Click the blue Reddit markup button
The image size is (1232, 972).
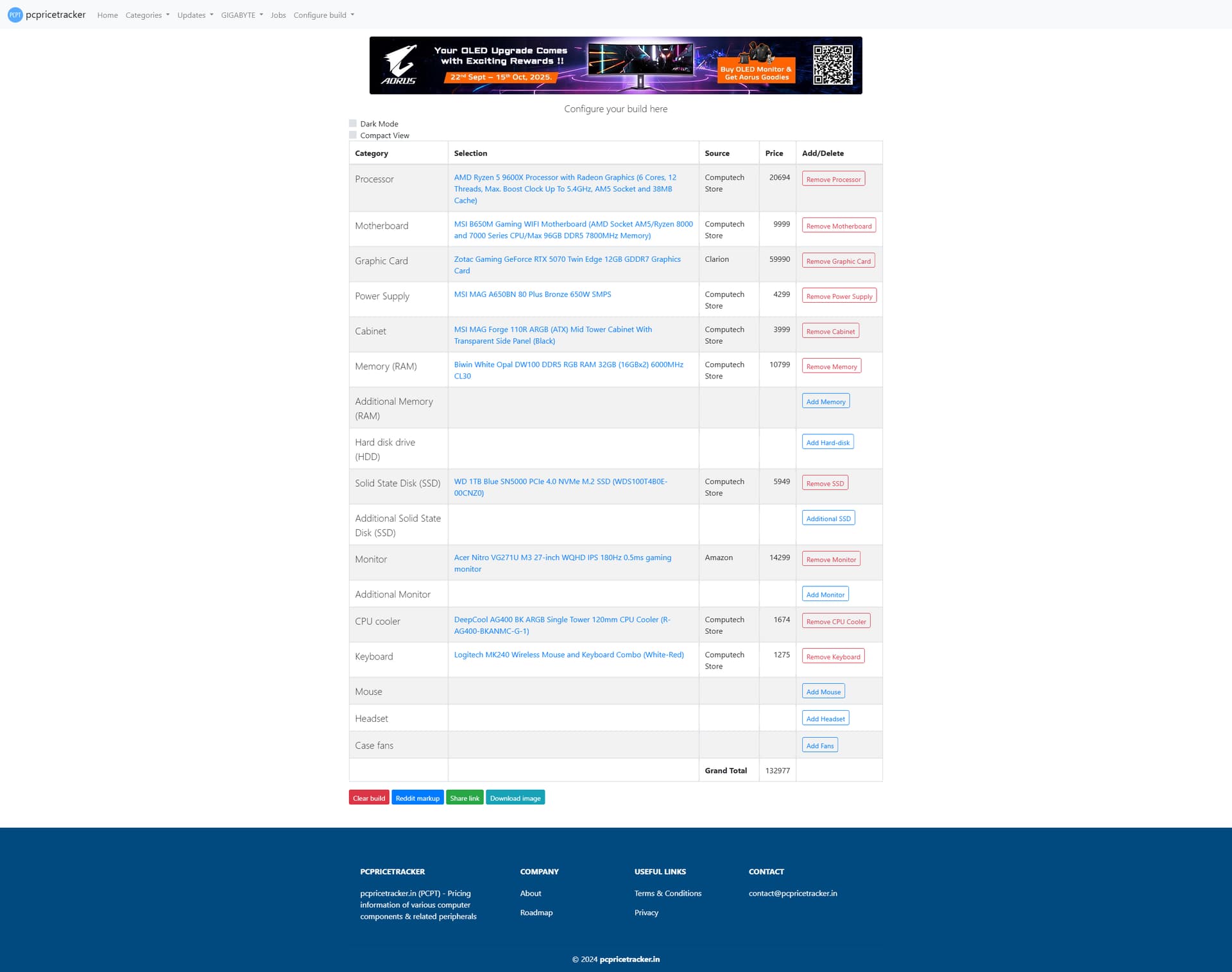[x=417, y=798]
